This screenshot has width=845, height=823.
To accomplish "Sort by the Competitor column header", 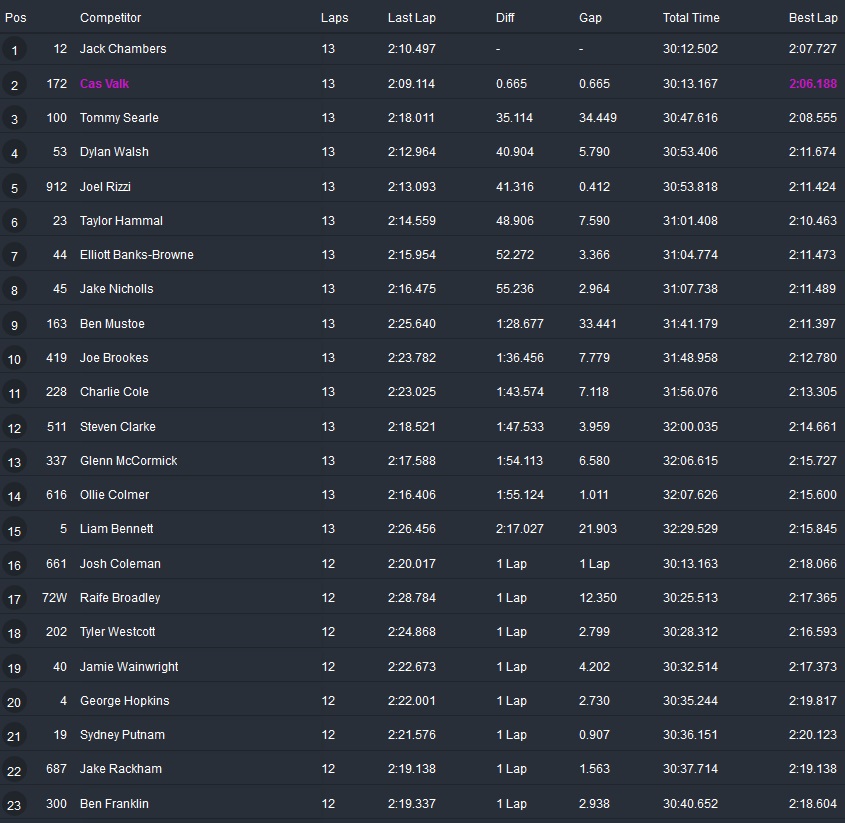I will click(x=110, y=17).
